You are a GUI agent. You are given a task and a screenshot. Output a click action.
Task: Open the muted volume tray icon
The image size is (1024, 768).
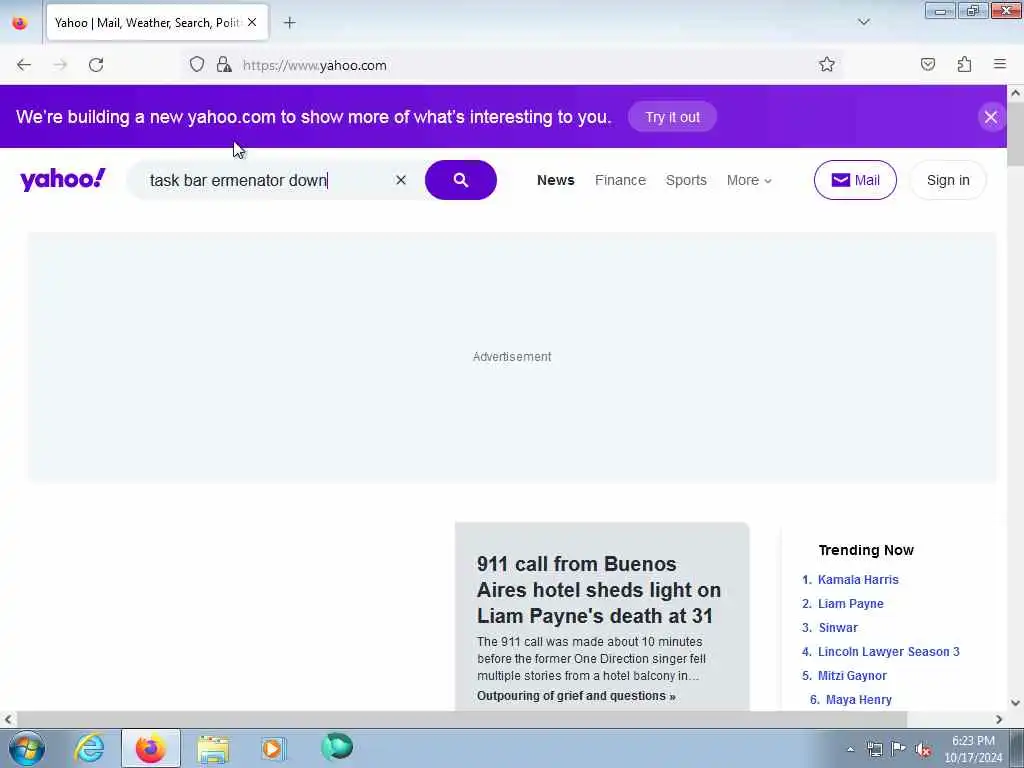[x=923, y=749]
